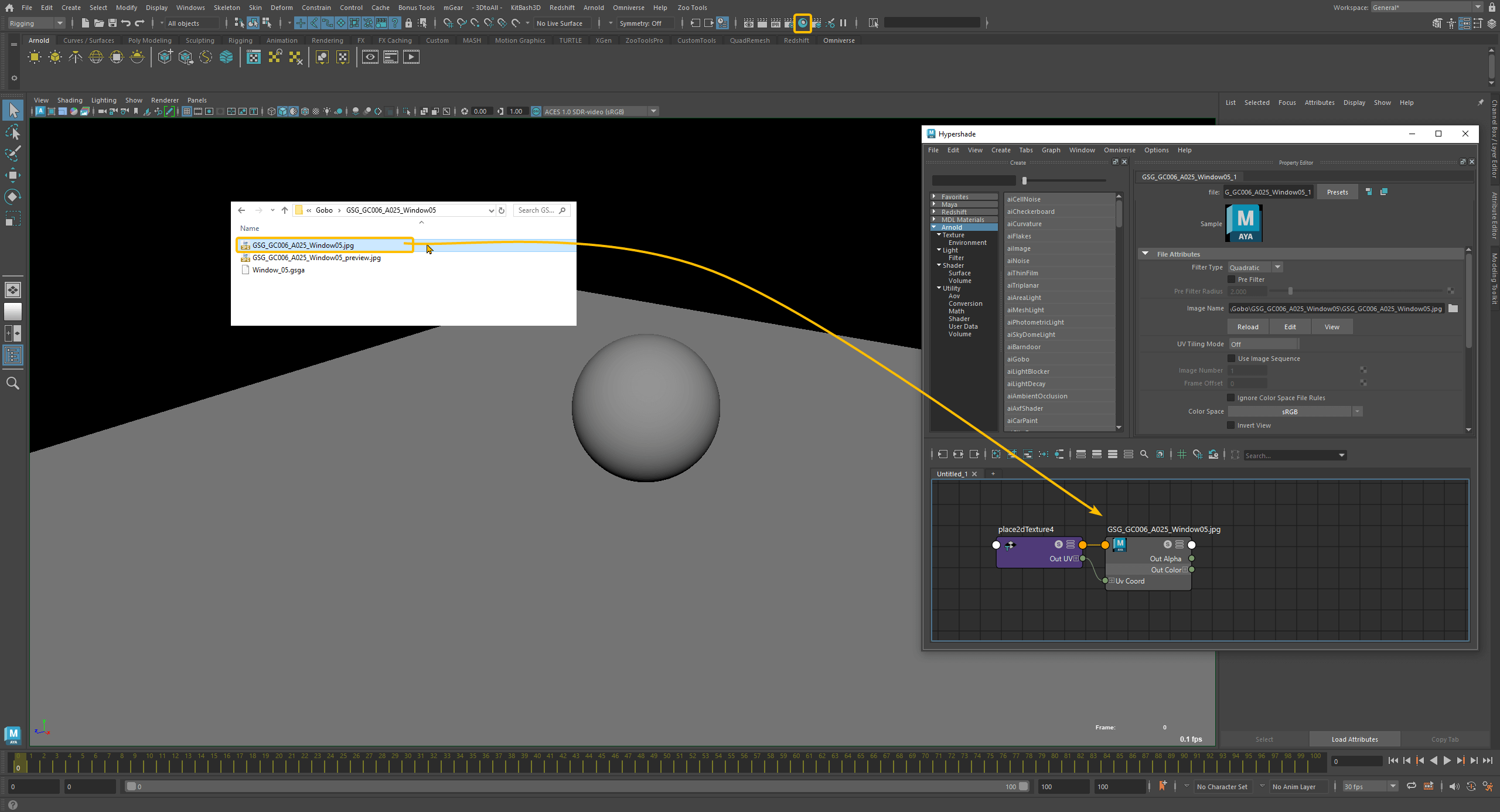This screenshot has width=1500, height=812.
Task: Toggle Ignore Color Space File Rules
Action: tap(1232, 398)
